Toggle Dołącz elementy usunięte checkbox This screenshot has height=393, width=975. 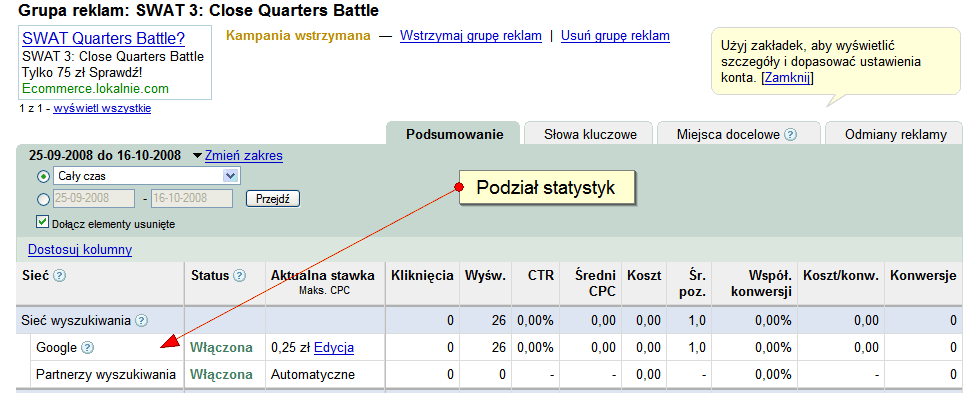tap(42, 222)
